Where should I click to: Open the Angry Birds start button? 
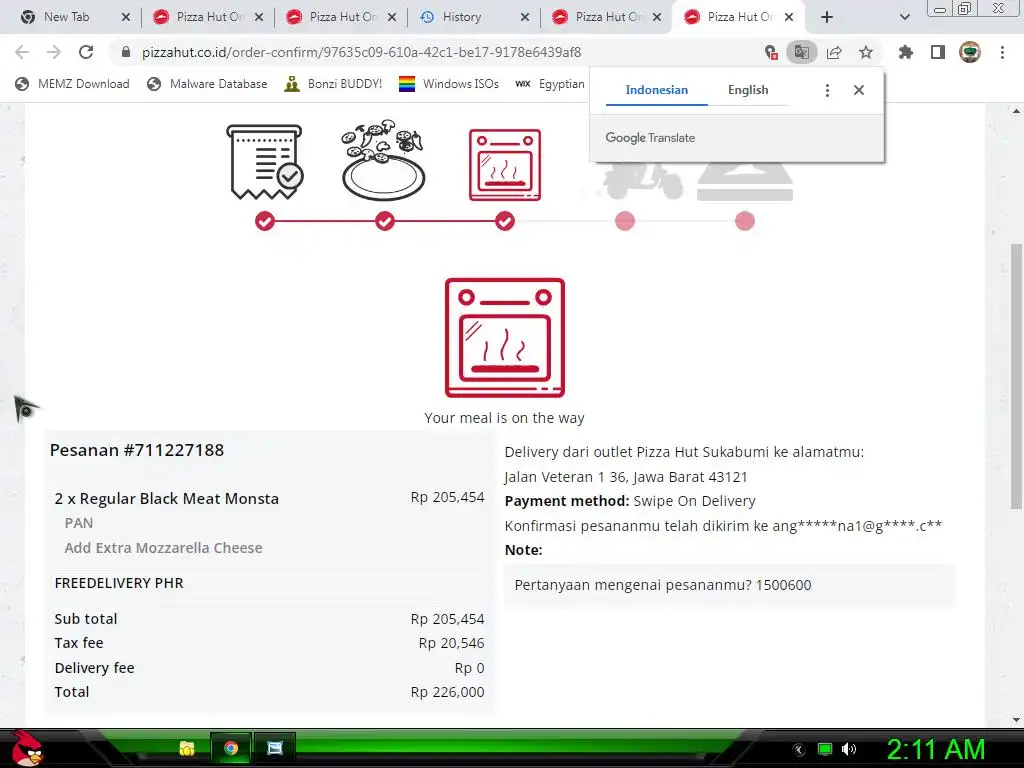(29, 748)
